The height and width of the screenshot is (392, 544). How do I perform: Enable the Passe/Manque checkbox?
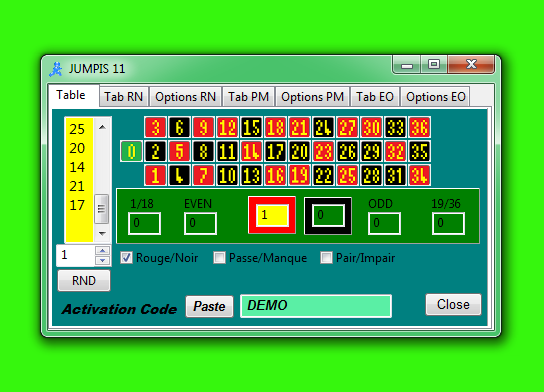coord(219,258)
